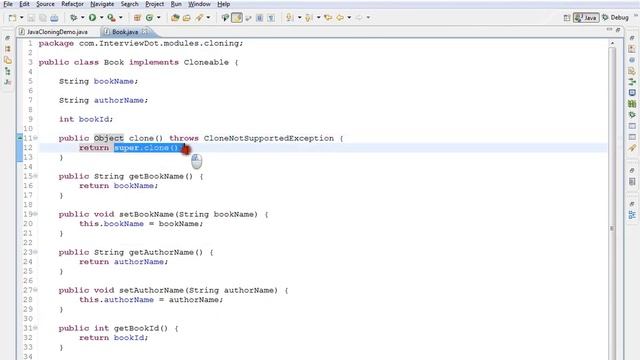
Task: Navigate Forward with greyed arrow icon
Action: [359, 18]
